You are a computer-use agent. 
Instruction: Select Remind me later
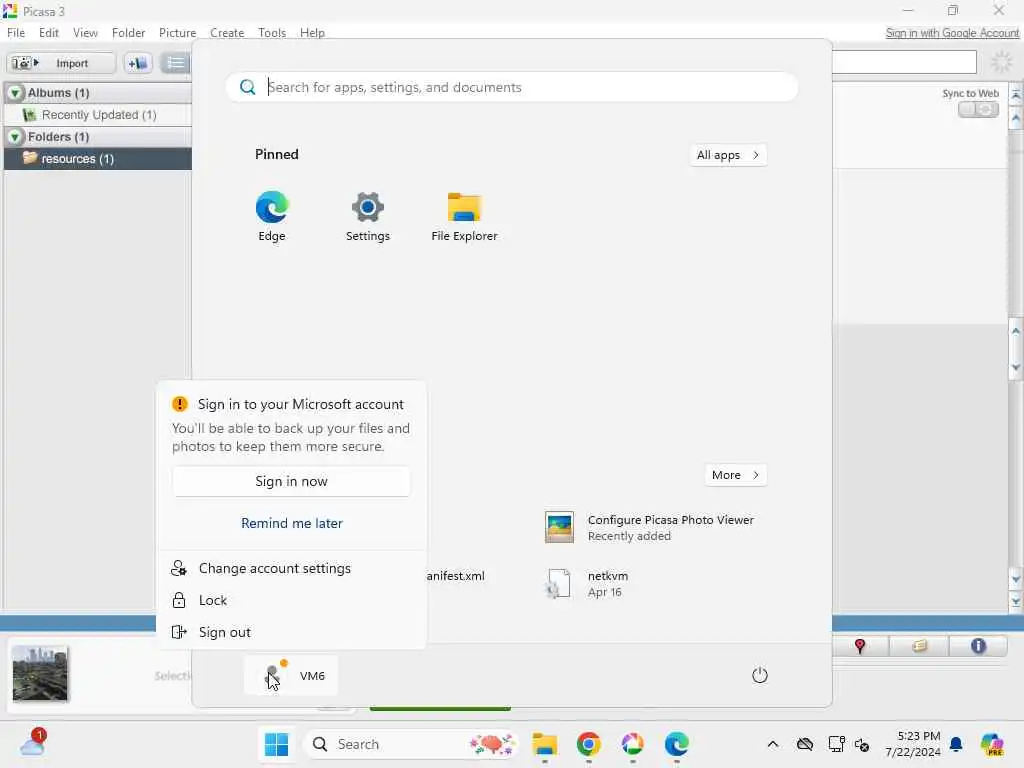click(x=291, y=523)
